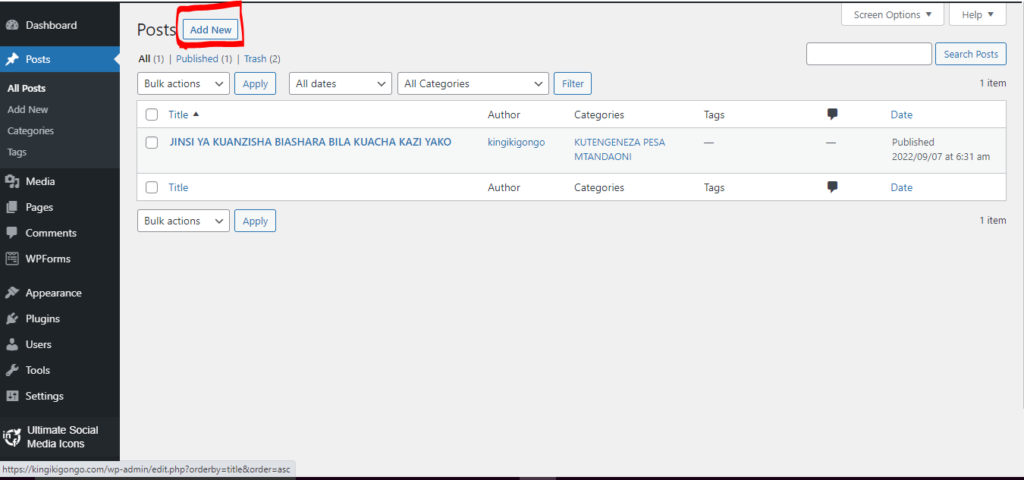Sort by Title in table header
1024x480 pixels.
point(178,114)
